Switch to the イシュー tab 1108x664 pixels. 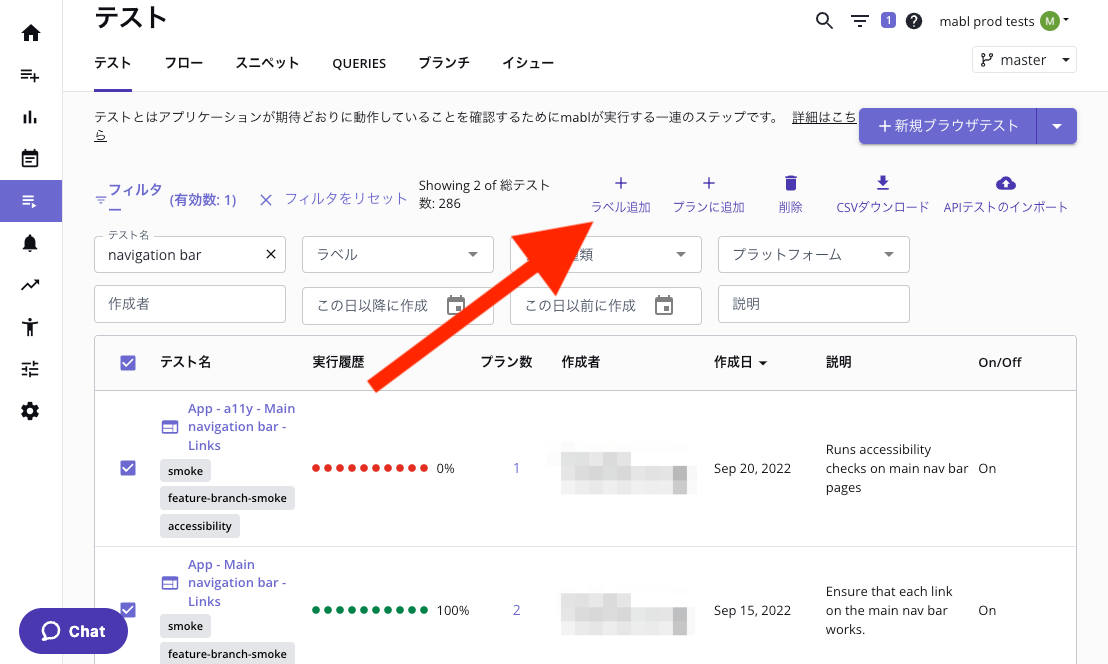(x=528, y=63)
